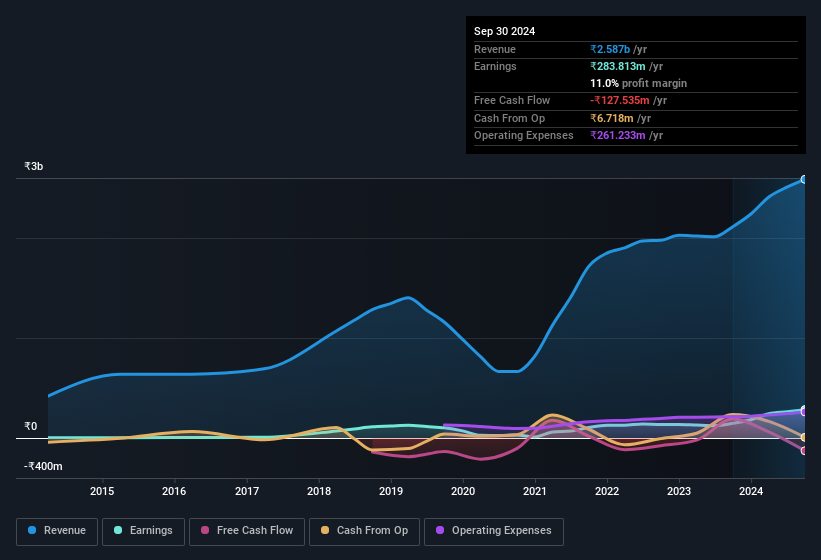
Task: Click the Free Cash Flow endpoint marker
Action: click(804, 450)
